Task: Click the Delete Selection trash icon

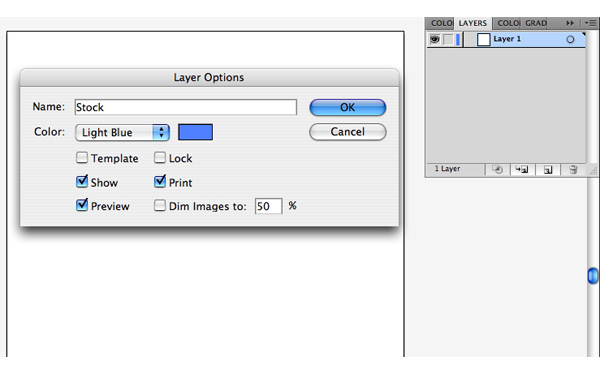Action: pos(573,169)
